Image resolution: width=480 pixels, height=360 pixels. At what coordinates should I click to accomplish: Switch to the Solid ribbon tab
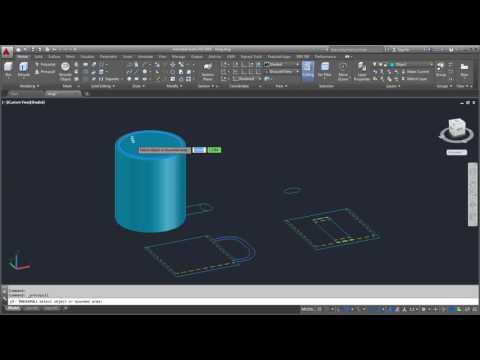coord(39,57)
